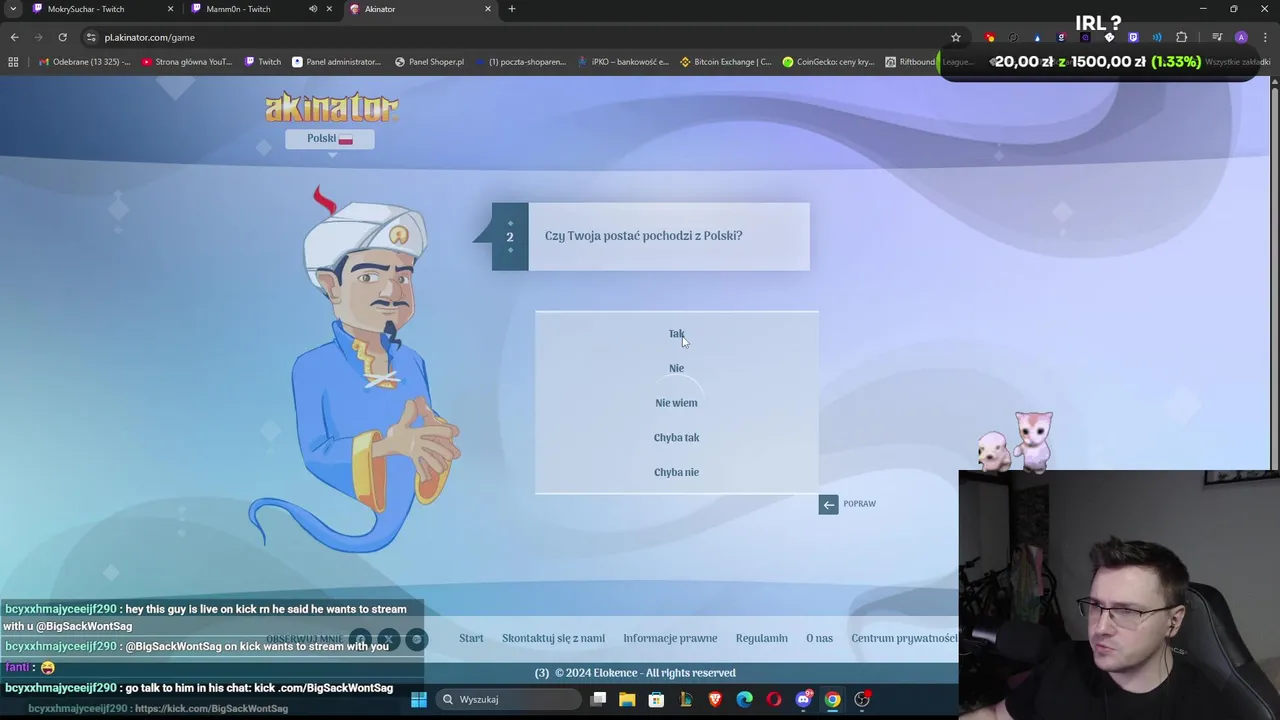Image resolution: width=1280 pixels, height=720 pixels.
Task: Choose the 'Nie wiem' answer
Action: click(x=676, y=403)
